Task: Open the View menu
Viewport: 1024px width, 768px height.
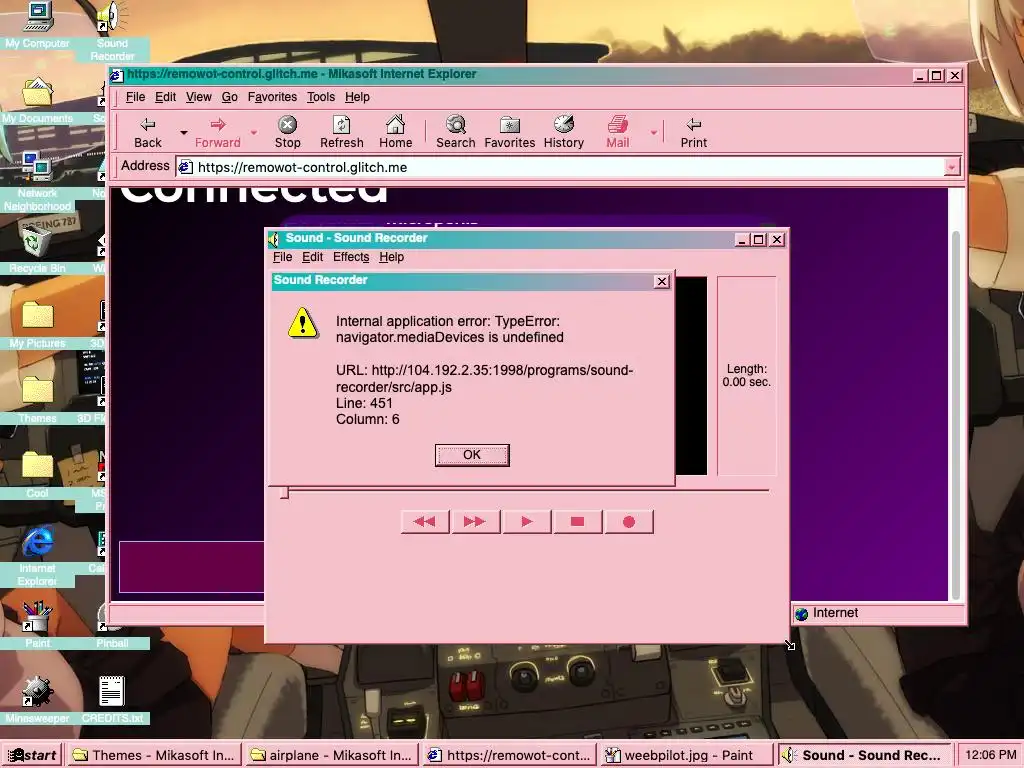Action: pos(199,97)
